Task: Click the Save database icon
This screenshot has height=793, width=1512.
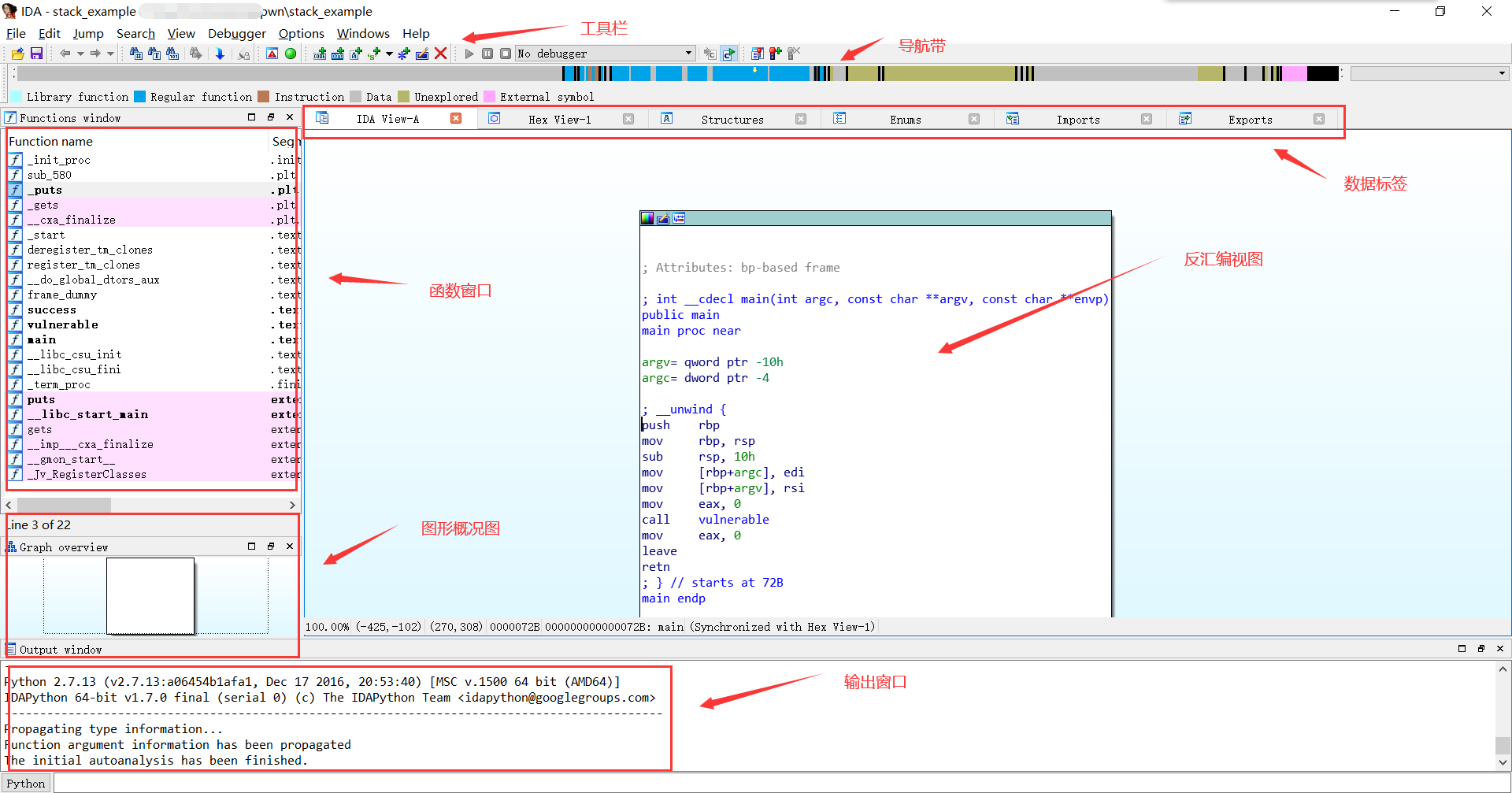Action: (x=36, y=54)
